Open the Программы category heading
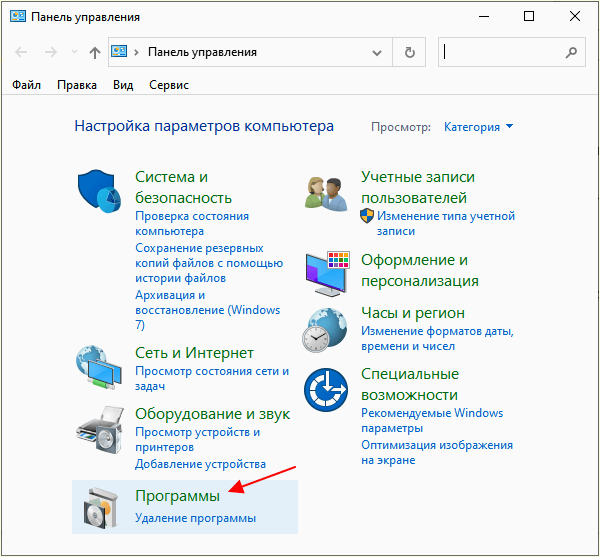 click(x=178, y=496)
